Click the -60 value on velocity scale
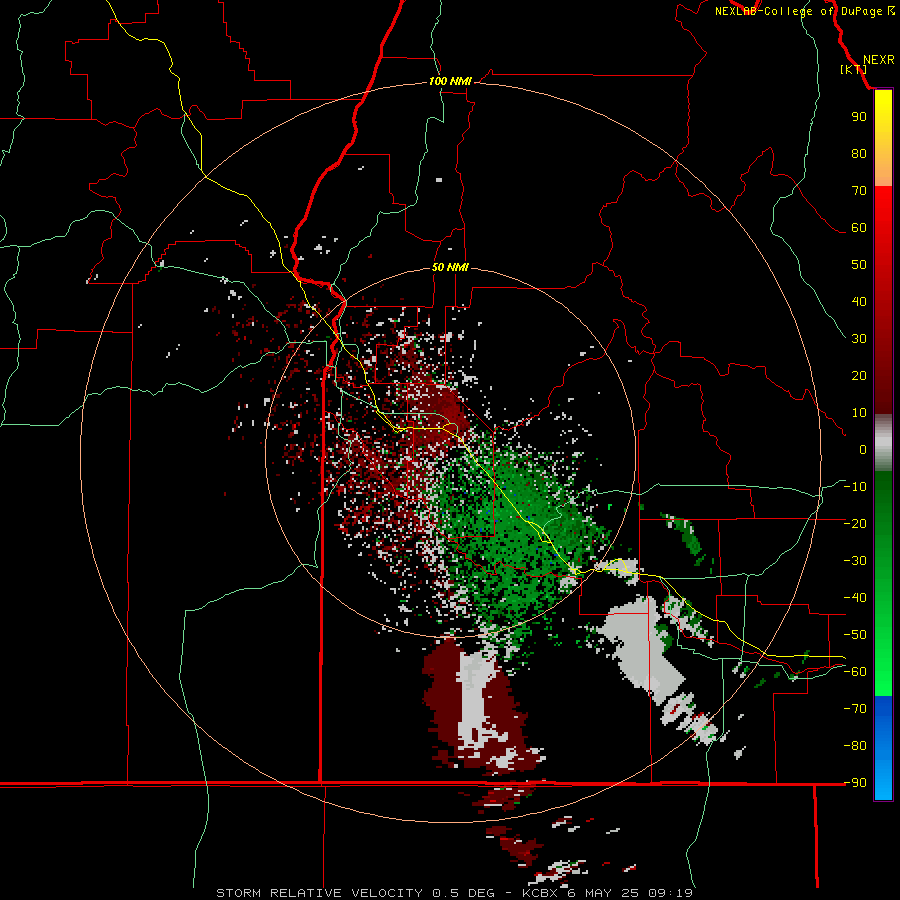Viewport: 900px width, 900px height. point(855,672)
